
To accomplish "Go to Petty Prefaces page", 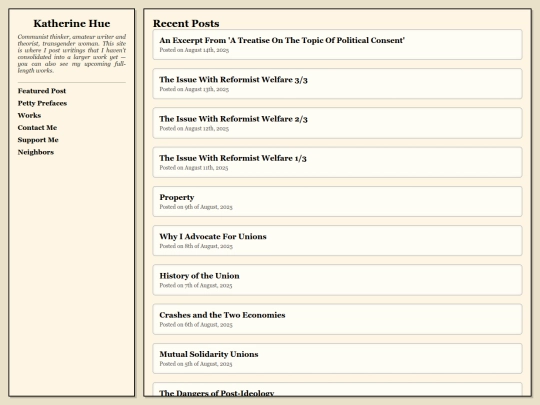I will click(42, 103).
